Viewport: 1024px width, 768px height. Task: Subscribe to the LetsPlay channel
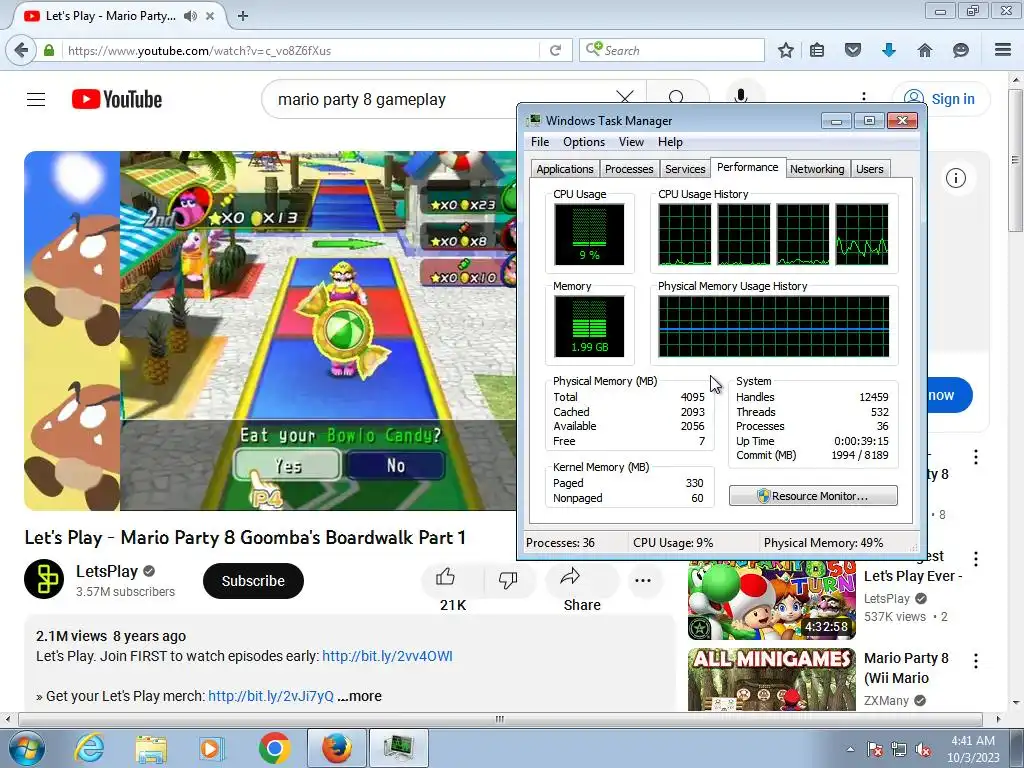[x=253, y=581]
